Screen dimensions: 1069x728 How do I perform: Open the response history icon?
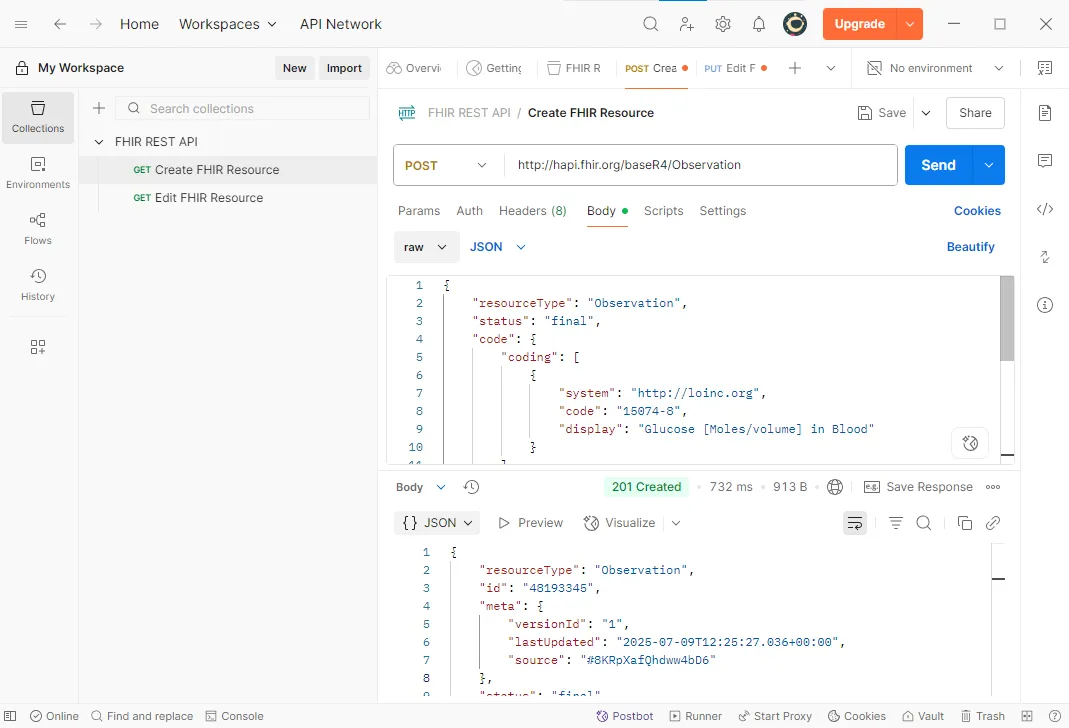click(471, 487)
